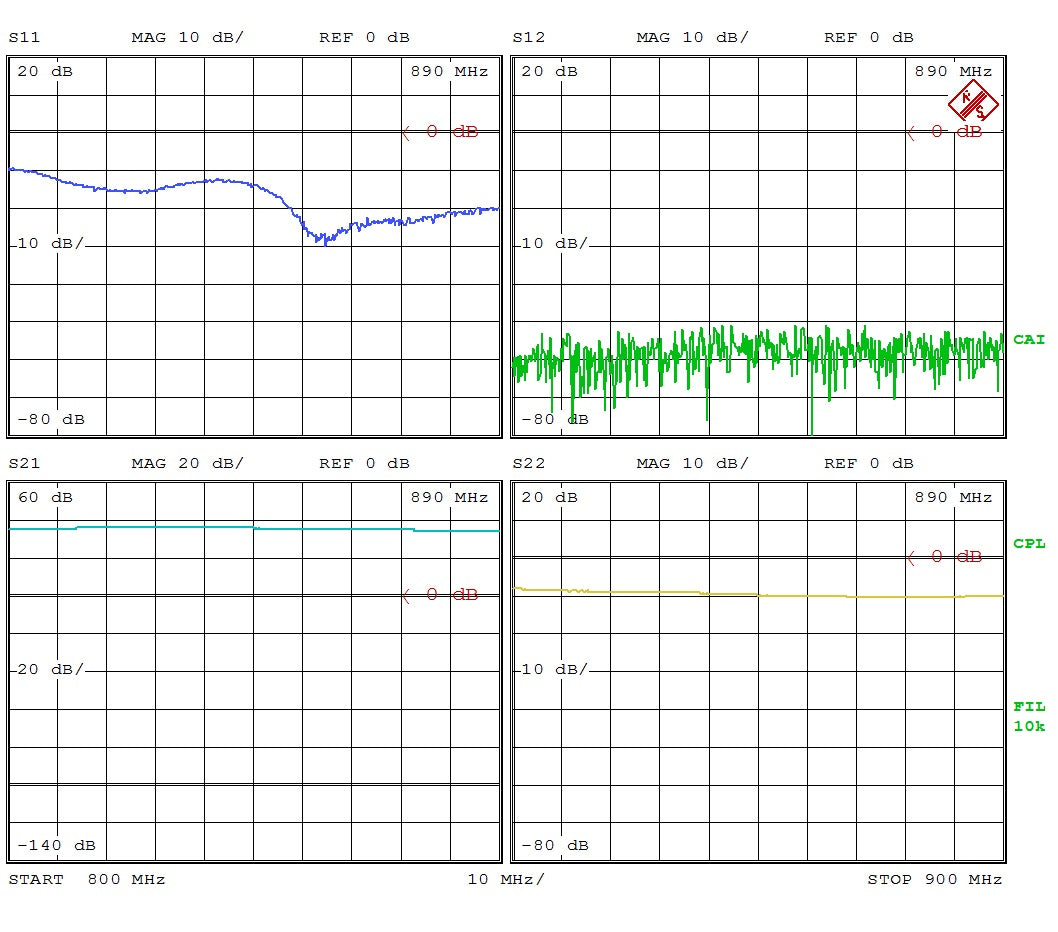Image resolution: width=1058 pixels, height=932 pixels.
Task: Click the CPL status indicator
Action: click(1030, 545)
